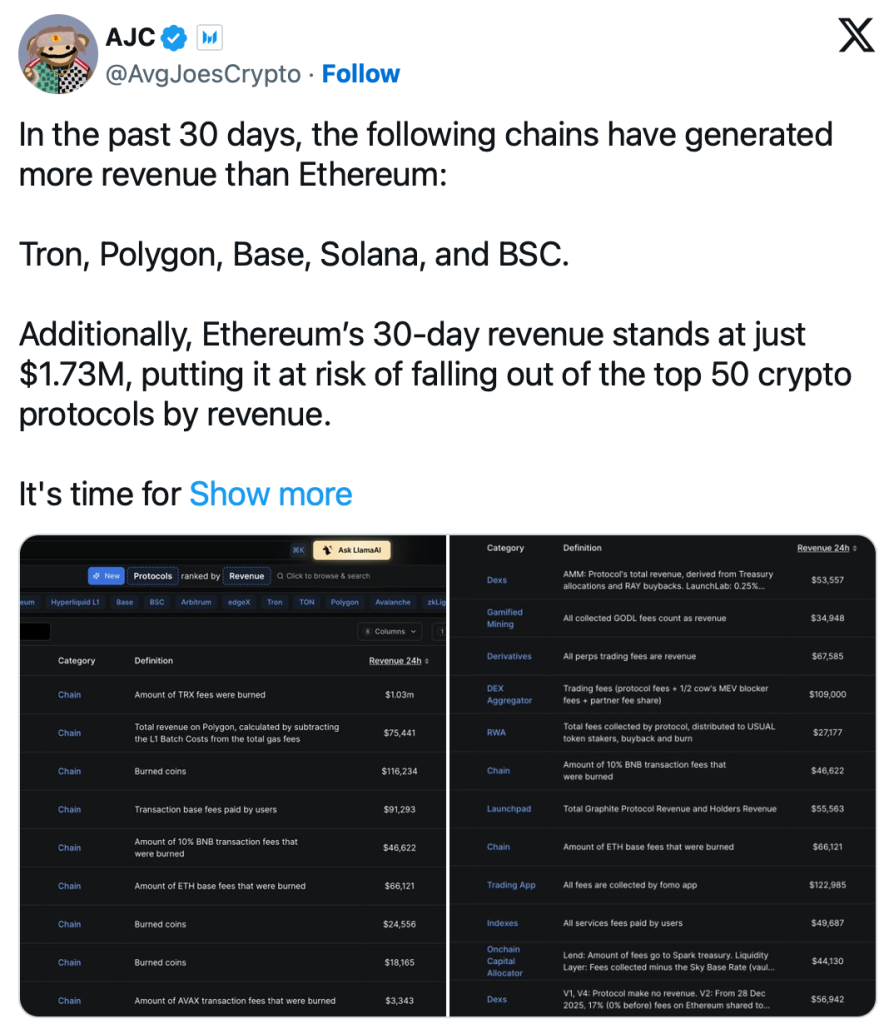Open the Columns dropdown

pos(390,631)
